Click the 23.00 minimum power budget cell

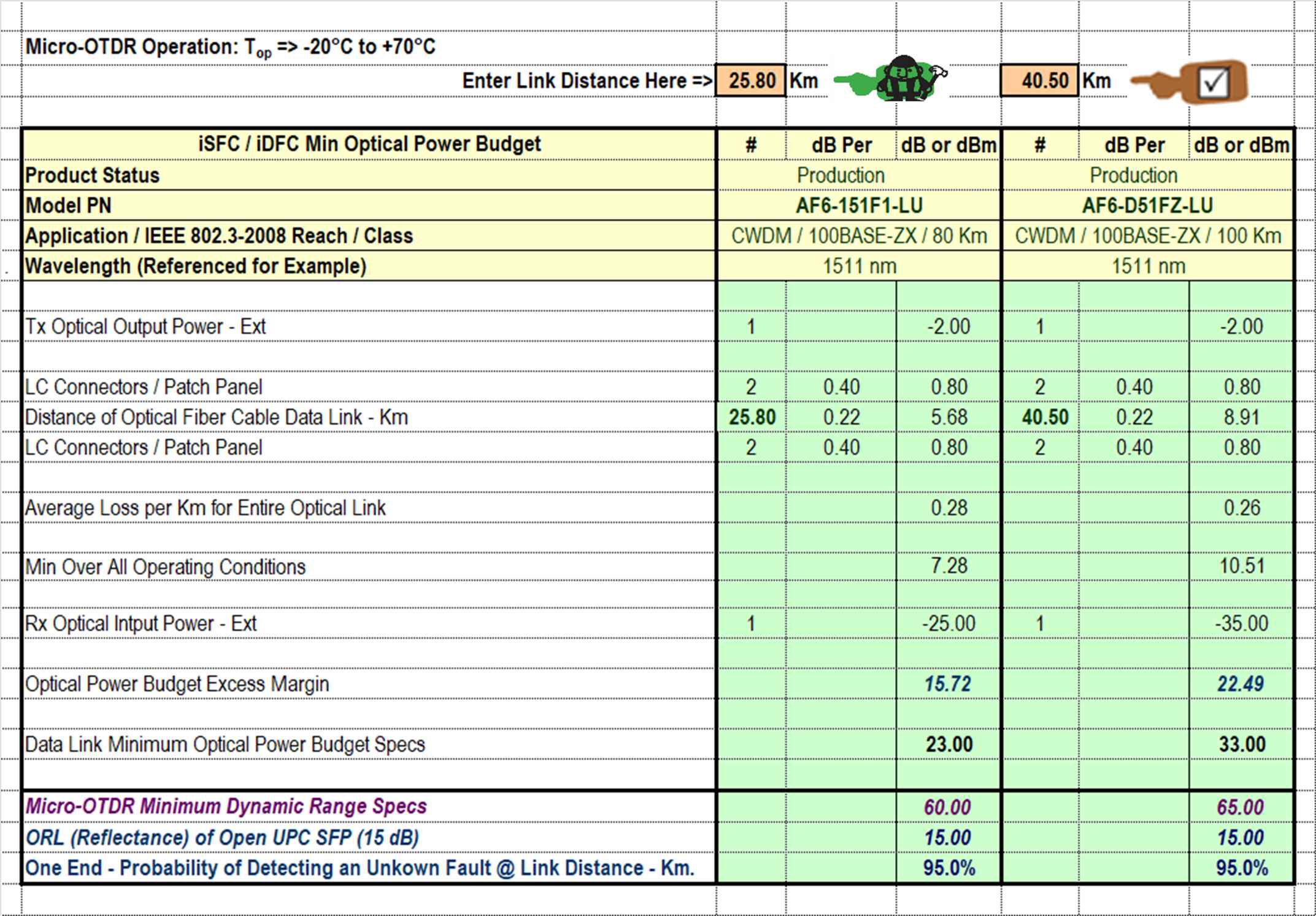click(x=949, y=744)
